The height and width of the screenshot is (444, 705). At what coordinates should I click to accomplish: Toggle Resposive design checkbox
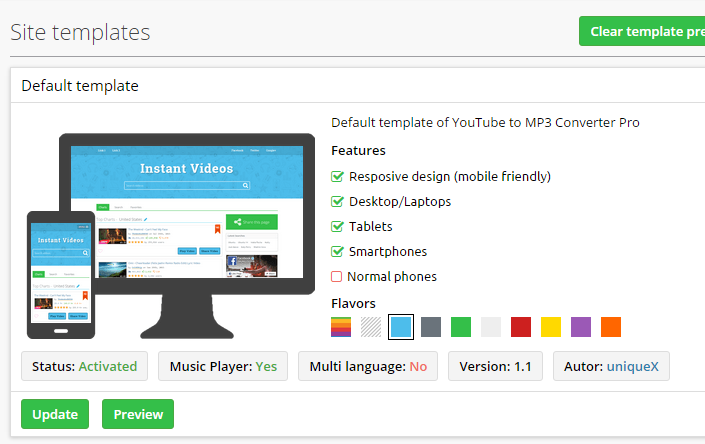(337, 176)
